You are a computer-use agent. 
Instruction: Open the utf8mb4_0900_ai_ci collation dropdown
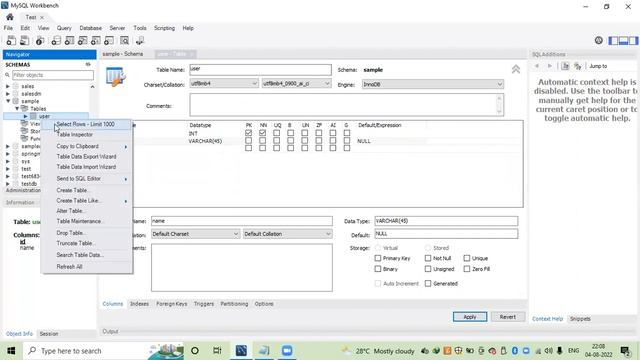click(296, 83)
